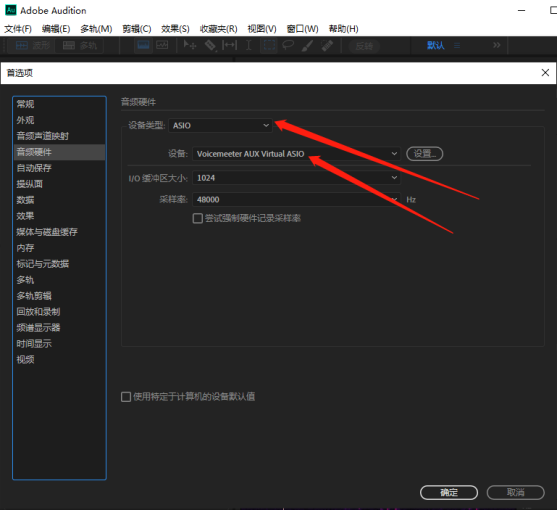Open the 采样率 48000 dropdown
The image size is (558, 510).
(x=296, y=199)
